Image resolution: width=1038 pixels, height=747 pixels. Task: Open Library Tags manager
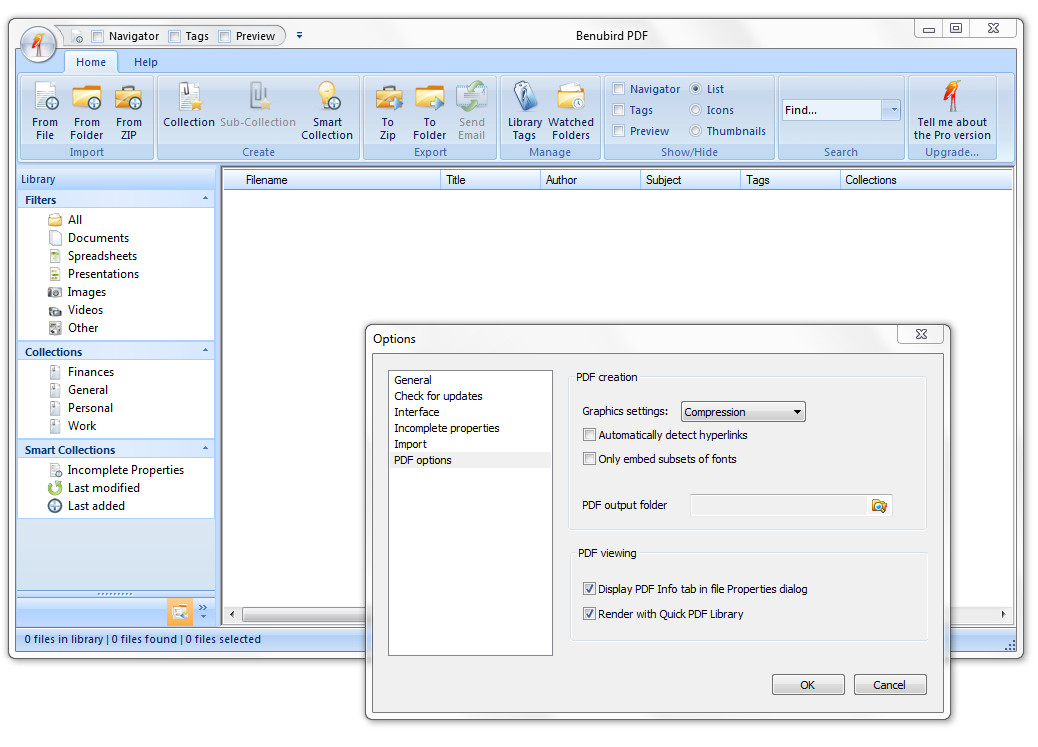(525, 111)
